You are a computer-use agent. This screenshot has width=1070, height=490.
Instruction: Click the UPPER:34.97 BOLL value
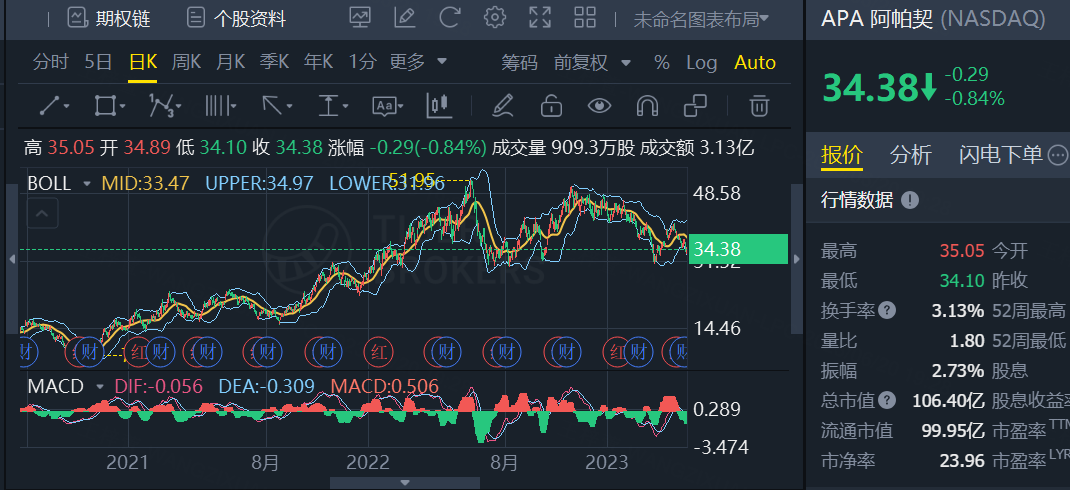click(259, 184)
